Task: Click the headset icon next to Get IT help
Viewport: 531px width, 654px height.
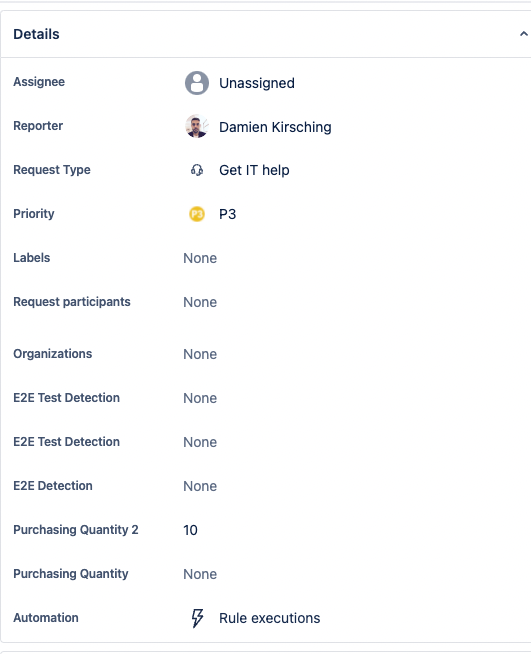Action: click(197, 170)
